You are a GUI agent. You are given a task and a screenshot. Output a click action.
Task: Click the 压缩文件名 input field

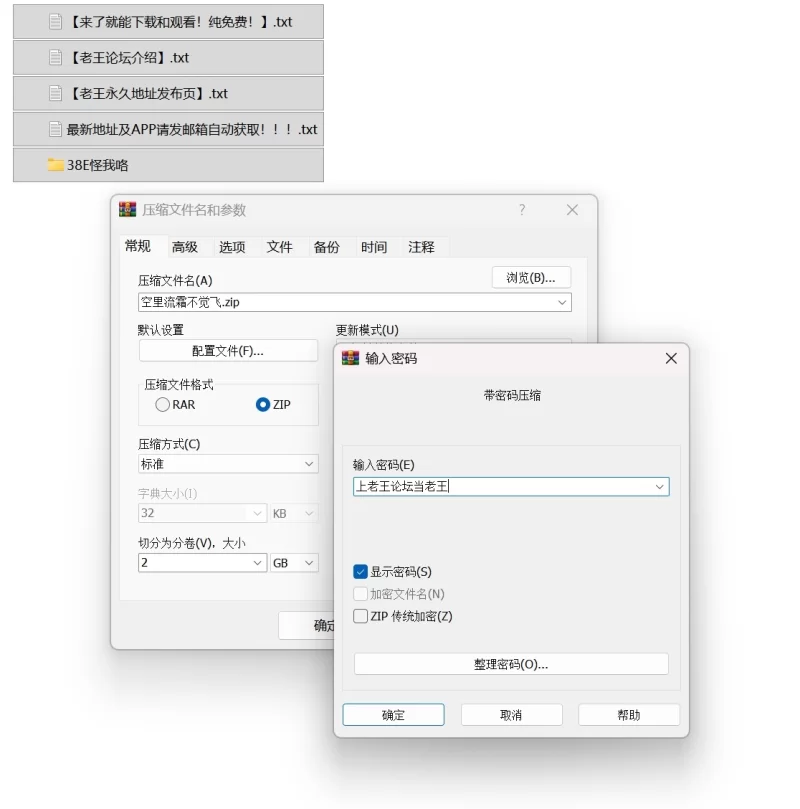(354, 302)
